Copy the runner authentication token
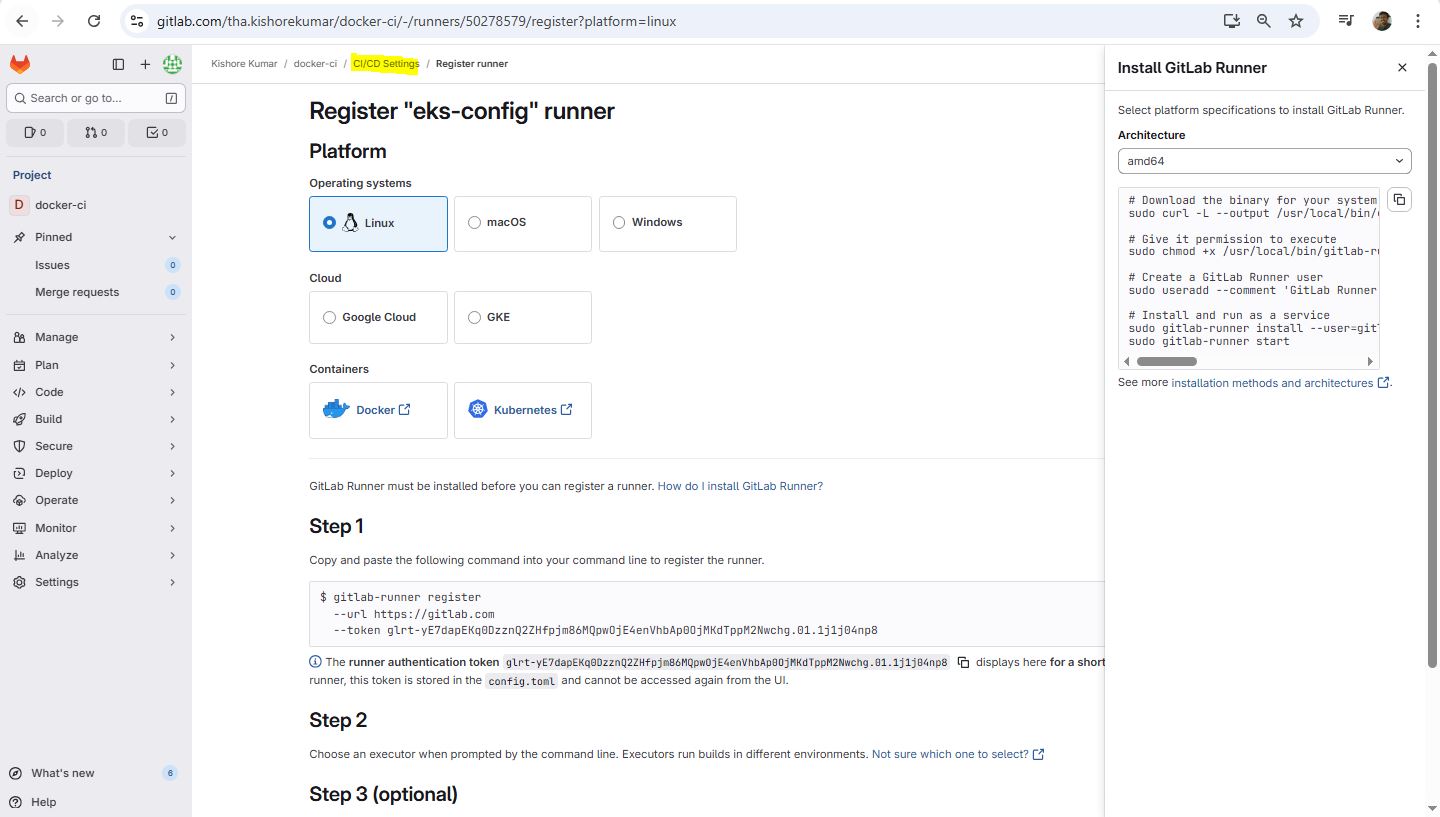Image resolution: width=1440 pixels, height=817 pixels. tap(963, 662)
